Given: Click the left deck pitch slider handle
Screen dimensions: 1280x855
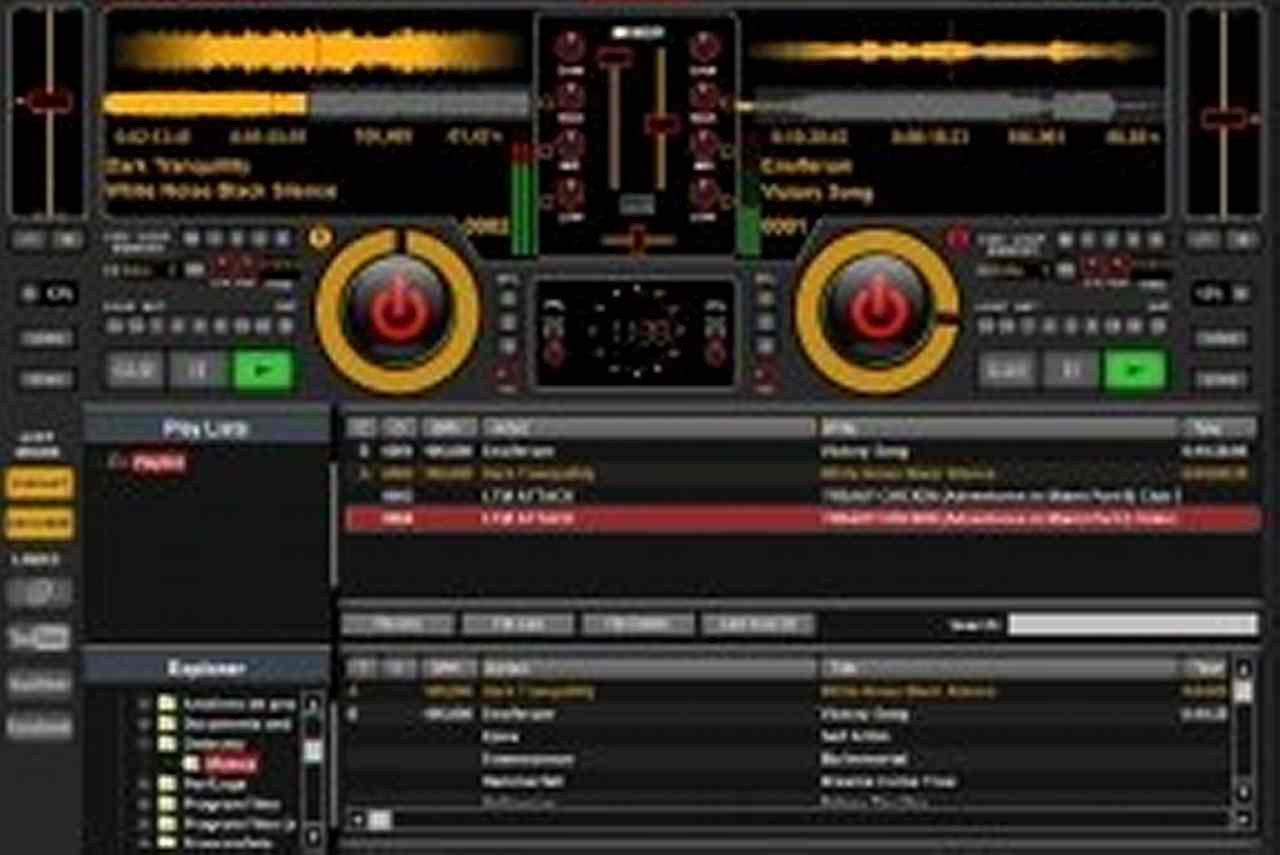Looking at the screenshot, I should [47, 100].
